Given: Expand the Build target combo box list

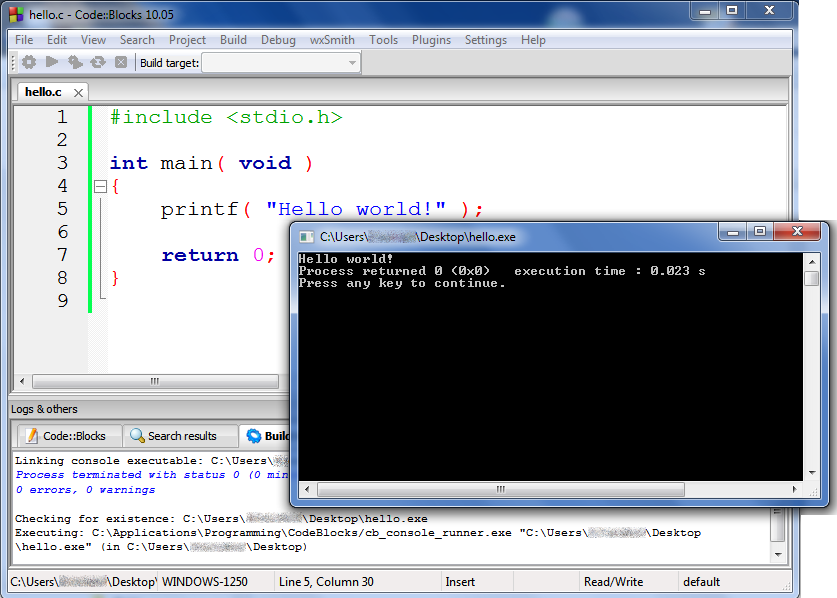Looking at the screenshot, I should click(x=352, y=62).
